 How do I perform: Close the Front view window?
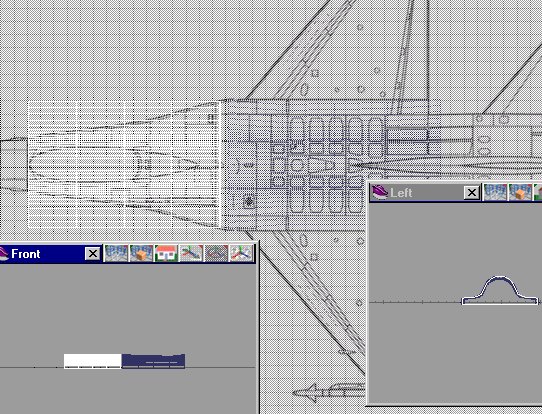pos(93,254)
